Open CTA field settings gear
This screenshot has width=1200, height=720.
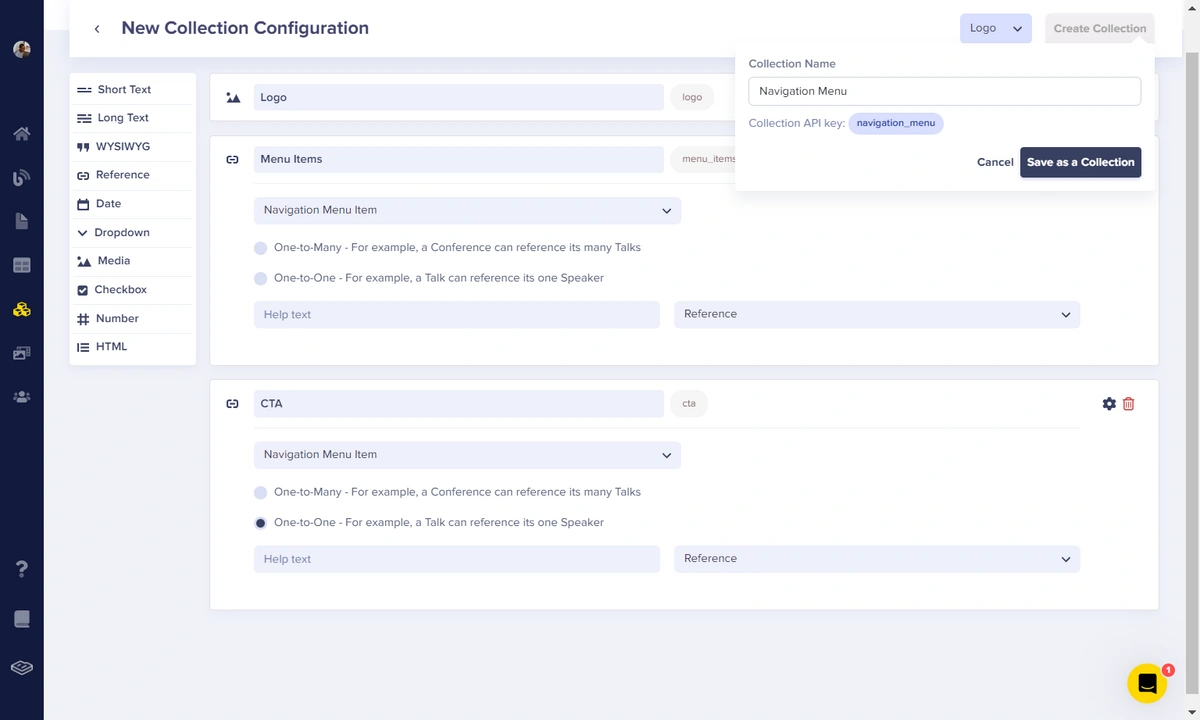(1109, 404)
